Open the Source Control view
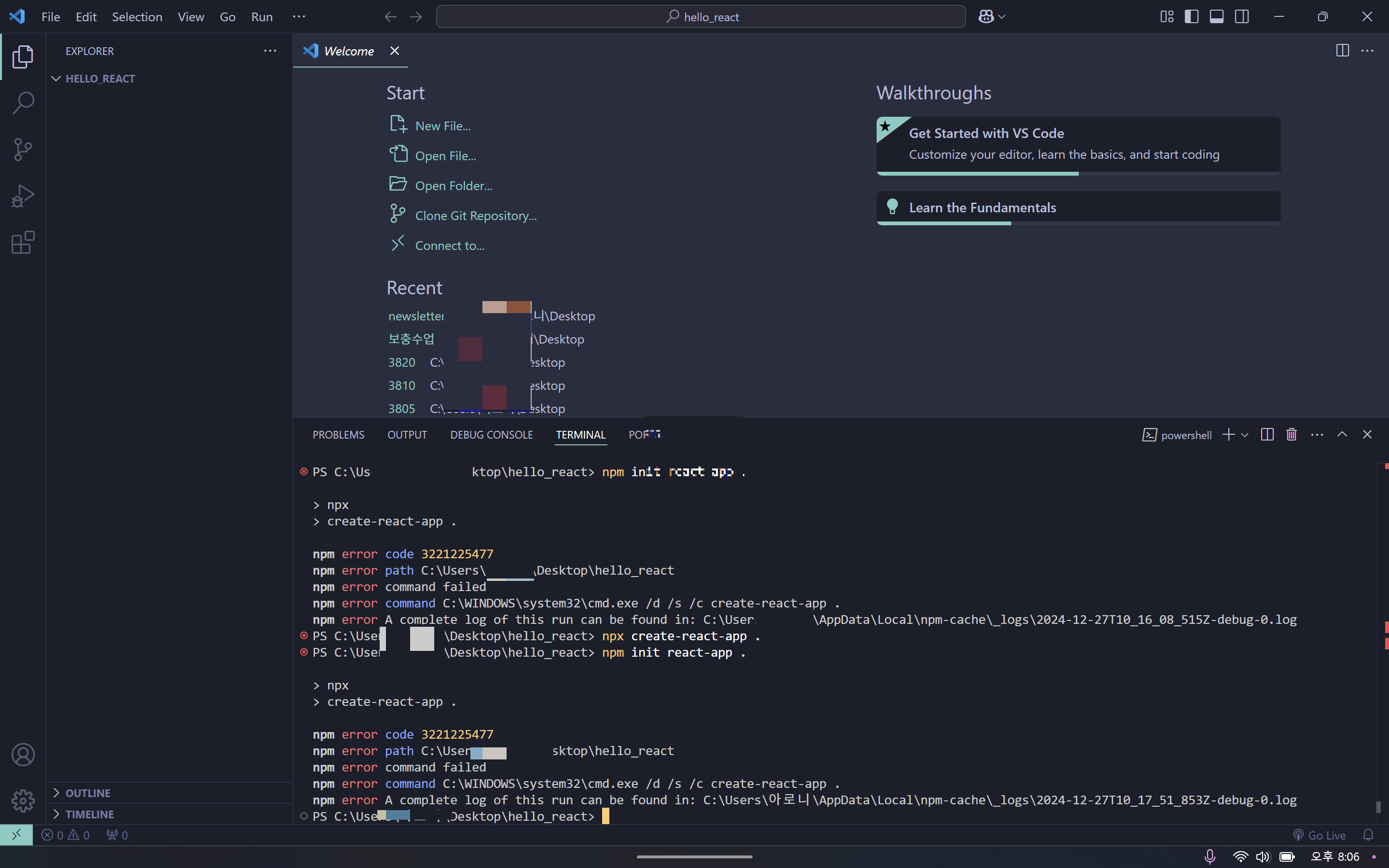 pyautogui.click(x=23, y=149)
